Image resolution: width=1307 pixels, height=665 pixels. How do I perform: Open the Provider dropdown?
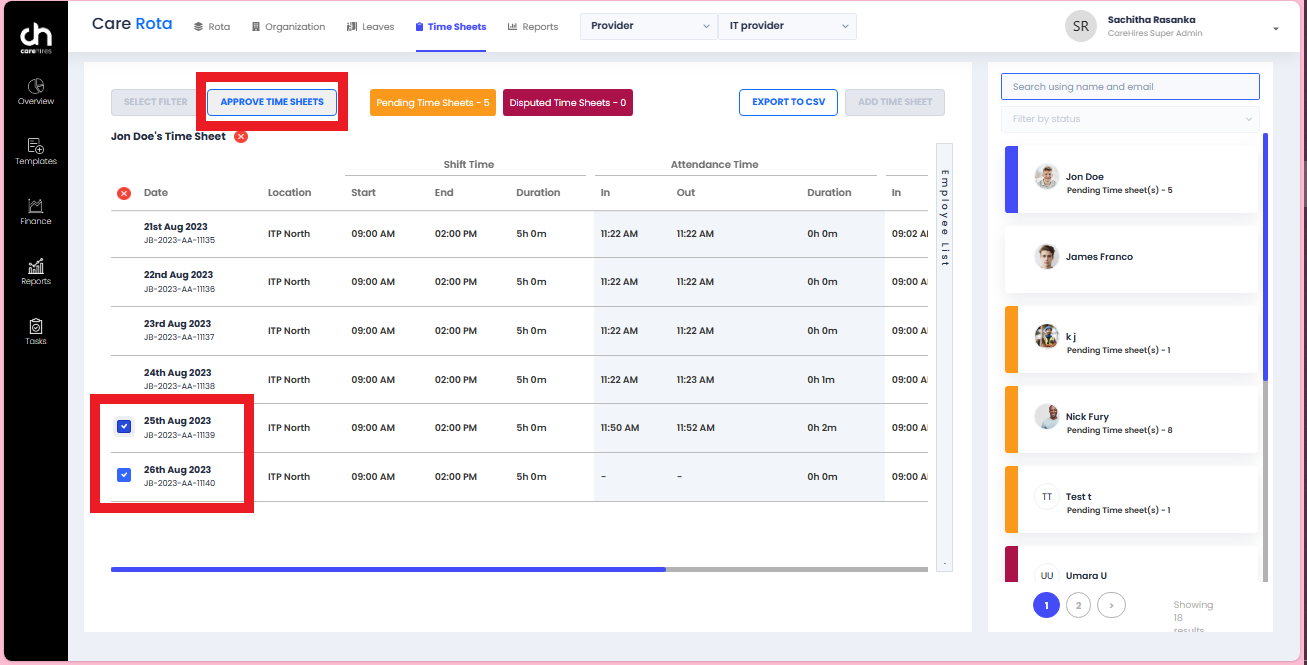pyautogui.click(x=648, y=26)
